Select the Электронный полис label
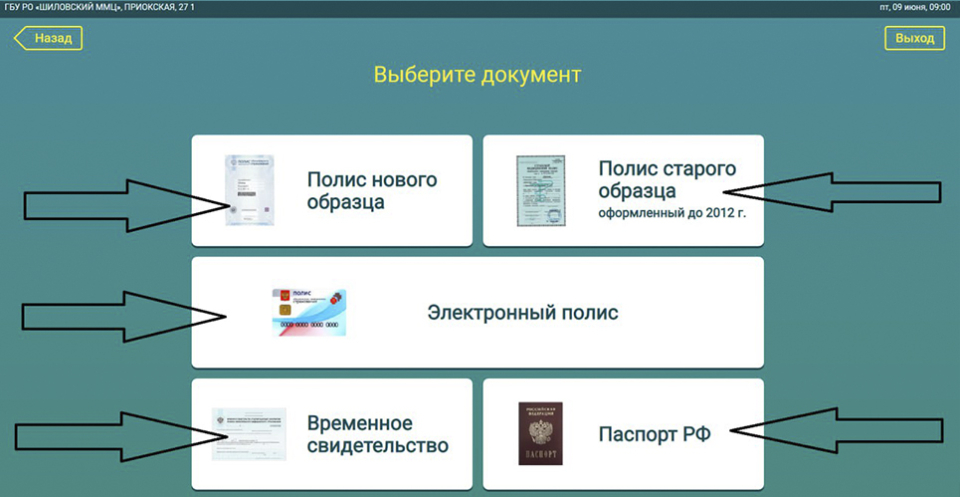The height and width of the screenshot is (497, 960). [x=523, y=313]
